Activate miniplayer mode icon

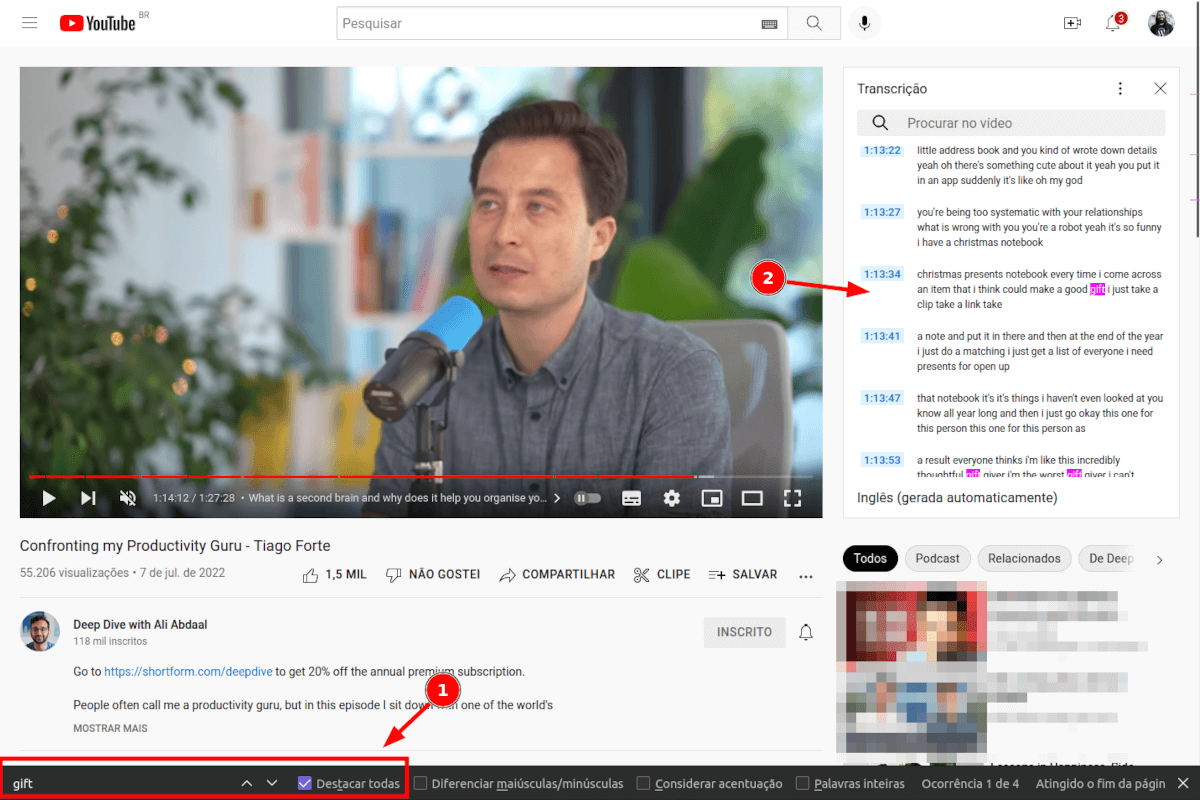pos(712,498)
